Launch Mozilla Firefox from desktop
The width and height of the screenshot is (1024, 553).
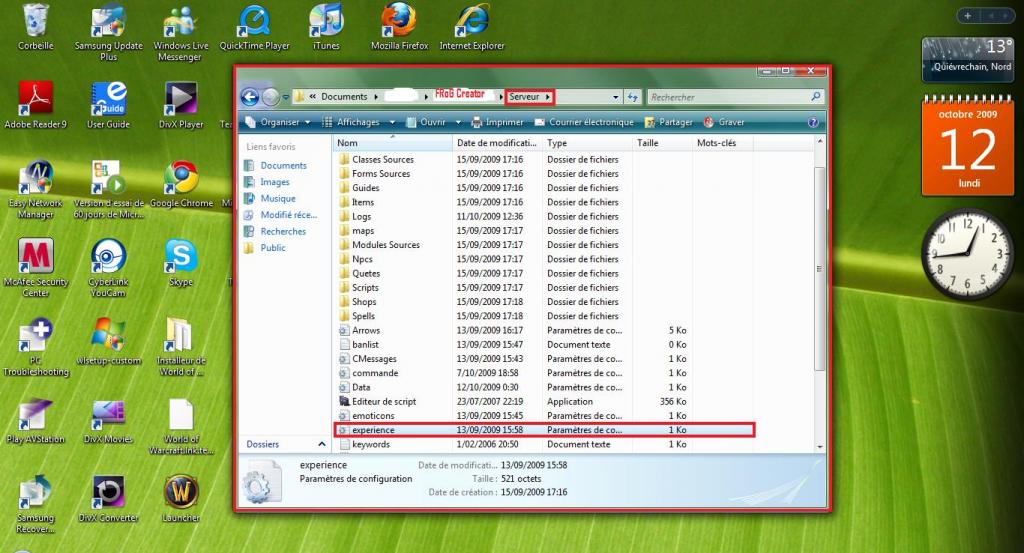point(399,26)
